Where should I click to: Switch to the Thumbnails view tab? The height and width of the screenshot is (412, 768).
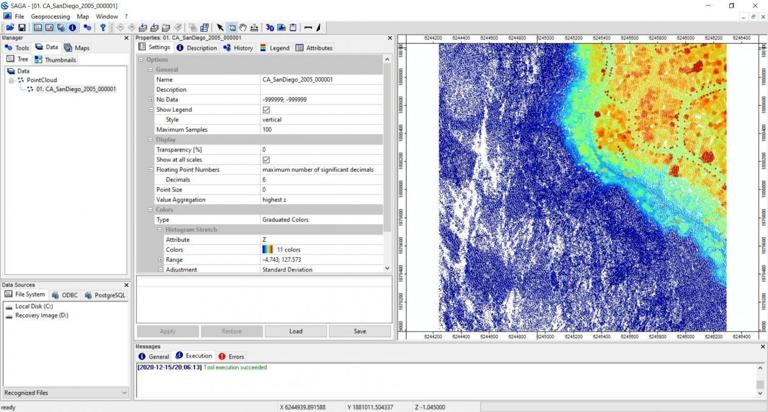[55, 59]
